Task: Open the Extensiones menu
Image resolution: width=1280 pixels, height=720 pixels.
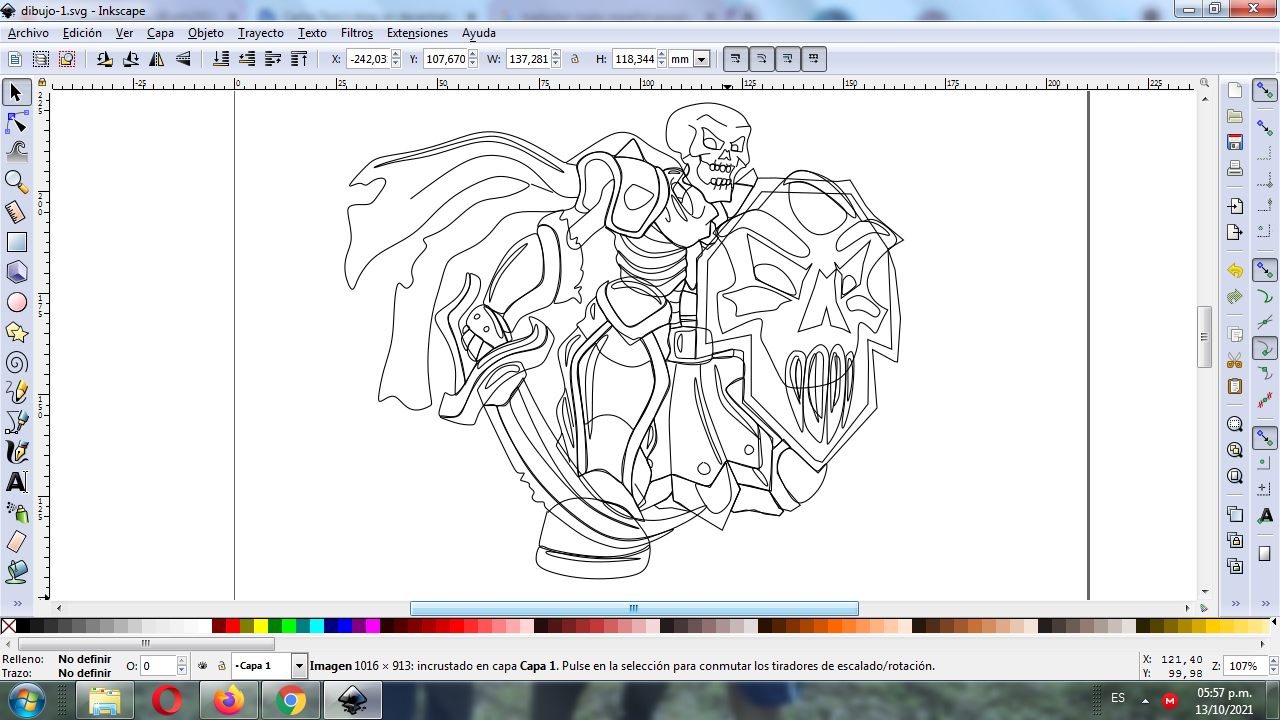Action: coord(417,33)
